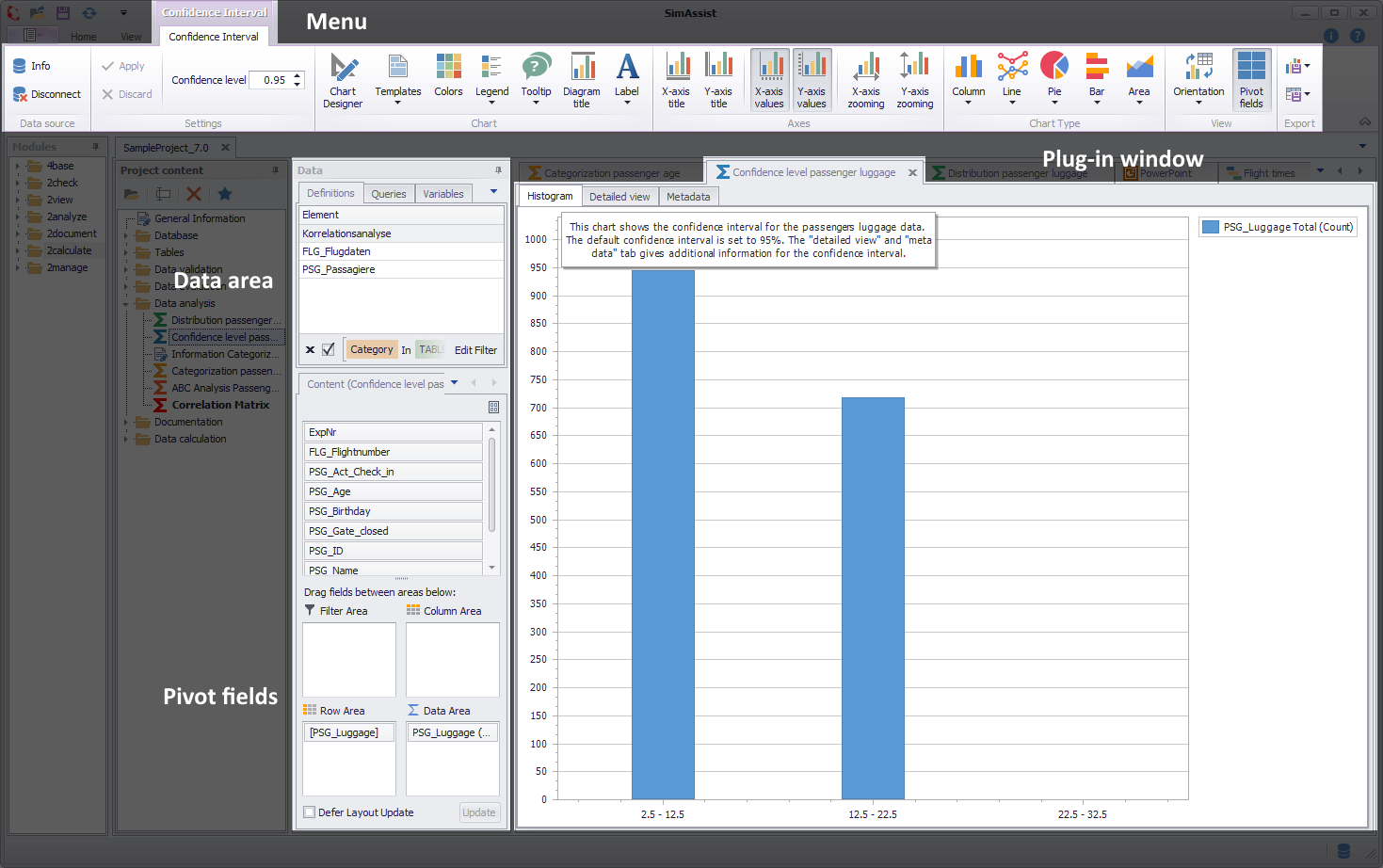Select the Area chart type
Image resolution: width=1383 pixels, height=868 pixels.
point(1139,79)
